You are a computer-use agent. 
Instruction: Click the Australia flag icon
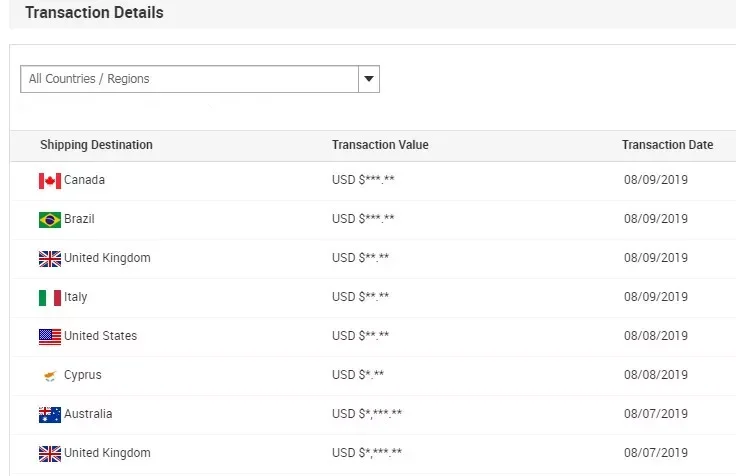pos(50,415)
